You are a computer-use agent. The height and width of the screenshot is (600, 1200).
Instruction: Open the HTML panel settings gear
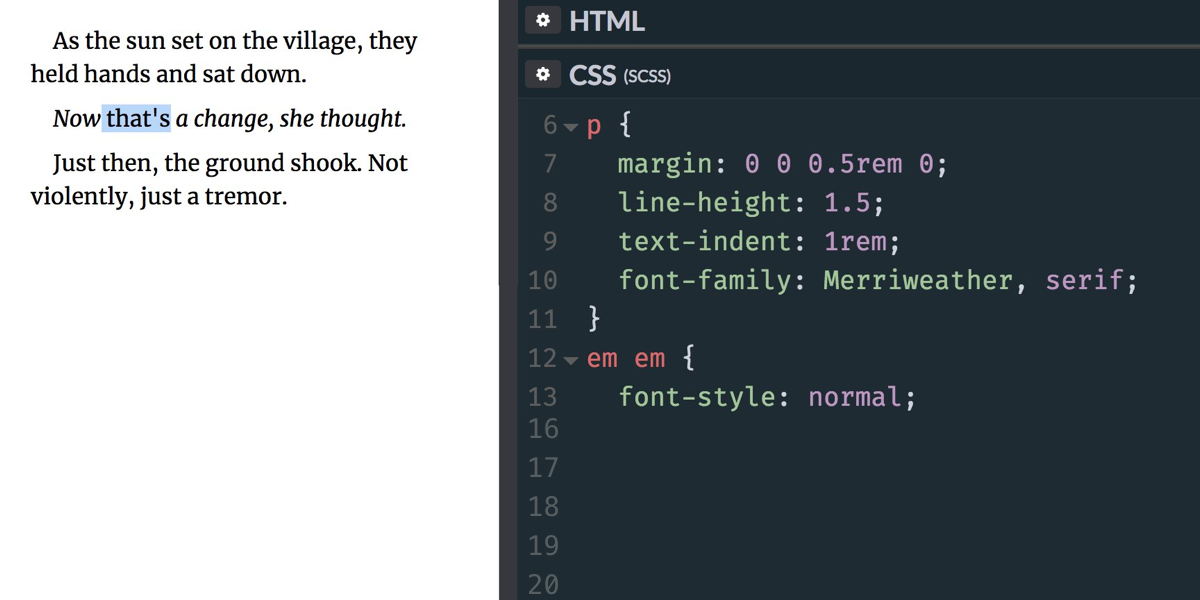pyautogui.click(x=542, y=21)
